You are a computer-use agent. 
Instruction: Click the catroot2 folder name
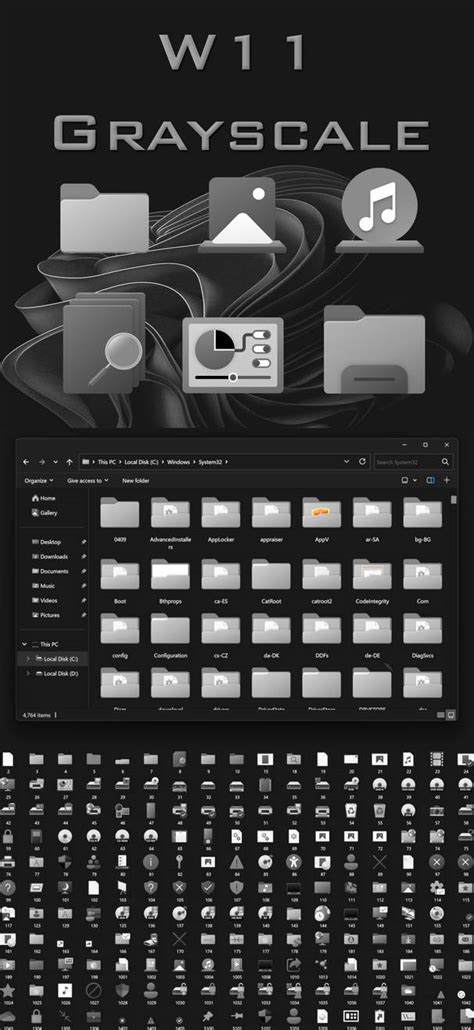[x=322, y=601]
